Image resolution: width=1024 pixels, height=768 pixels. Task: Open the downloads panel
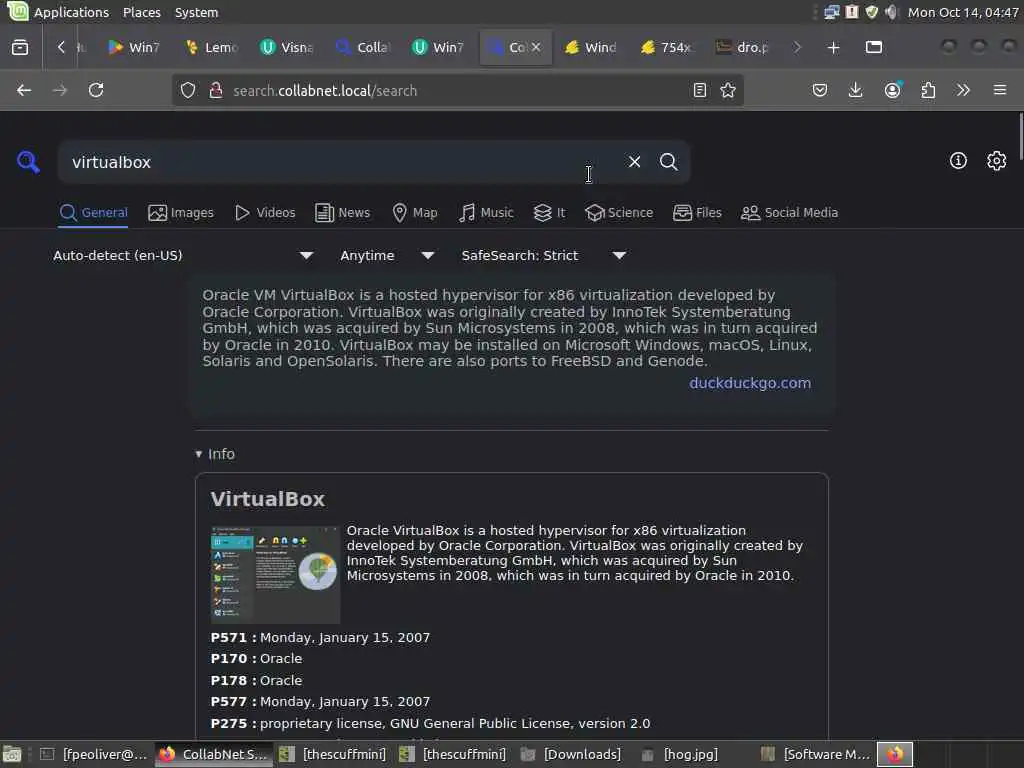[x=856, y=90]
